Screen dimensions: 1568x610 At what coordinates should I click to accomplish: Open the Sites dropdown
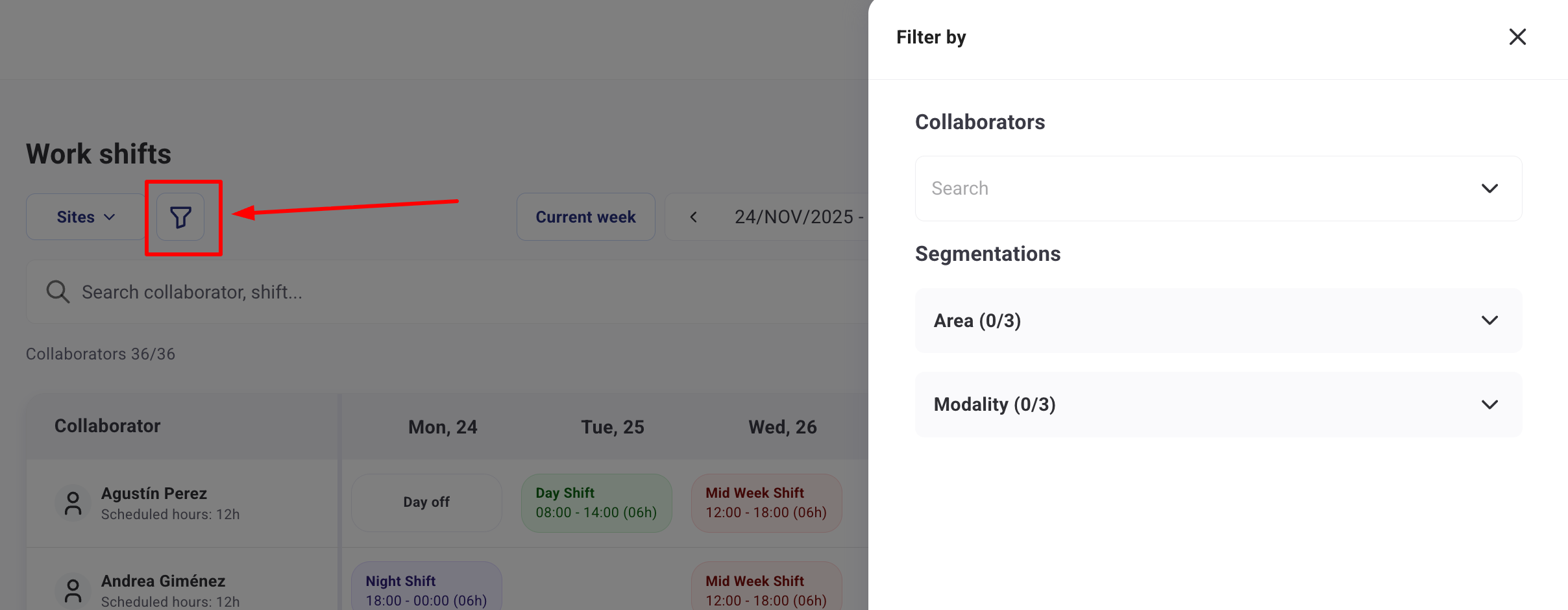[x=86, y=217]
